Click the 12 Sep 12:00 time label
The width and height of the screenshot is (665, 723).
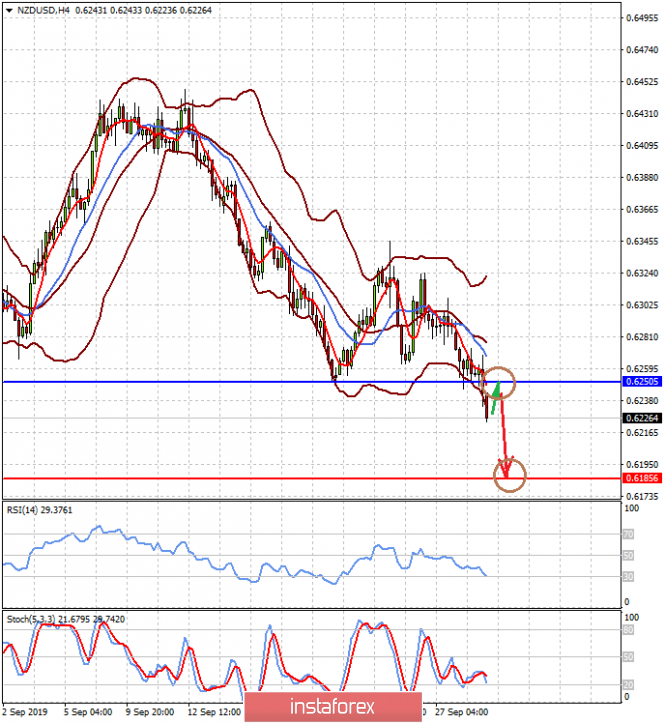click(215, 713)
